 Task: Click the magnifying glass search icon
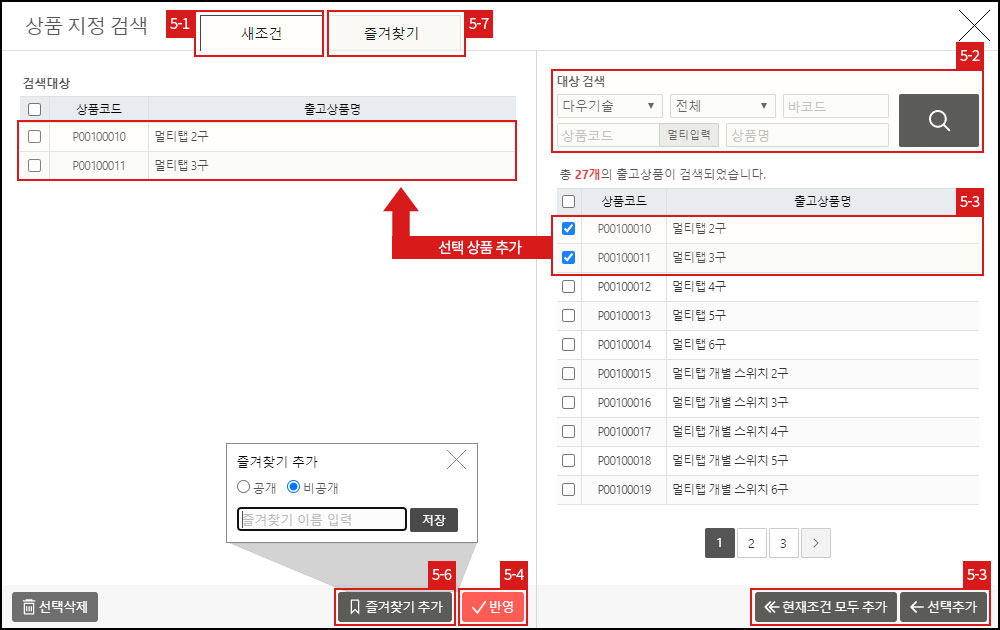938,120
